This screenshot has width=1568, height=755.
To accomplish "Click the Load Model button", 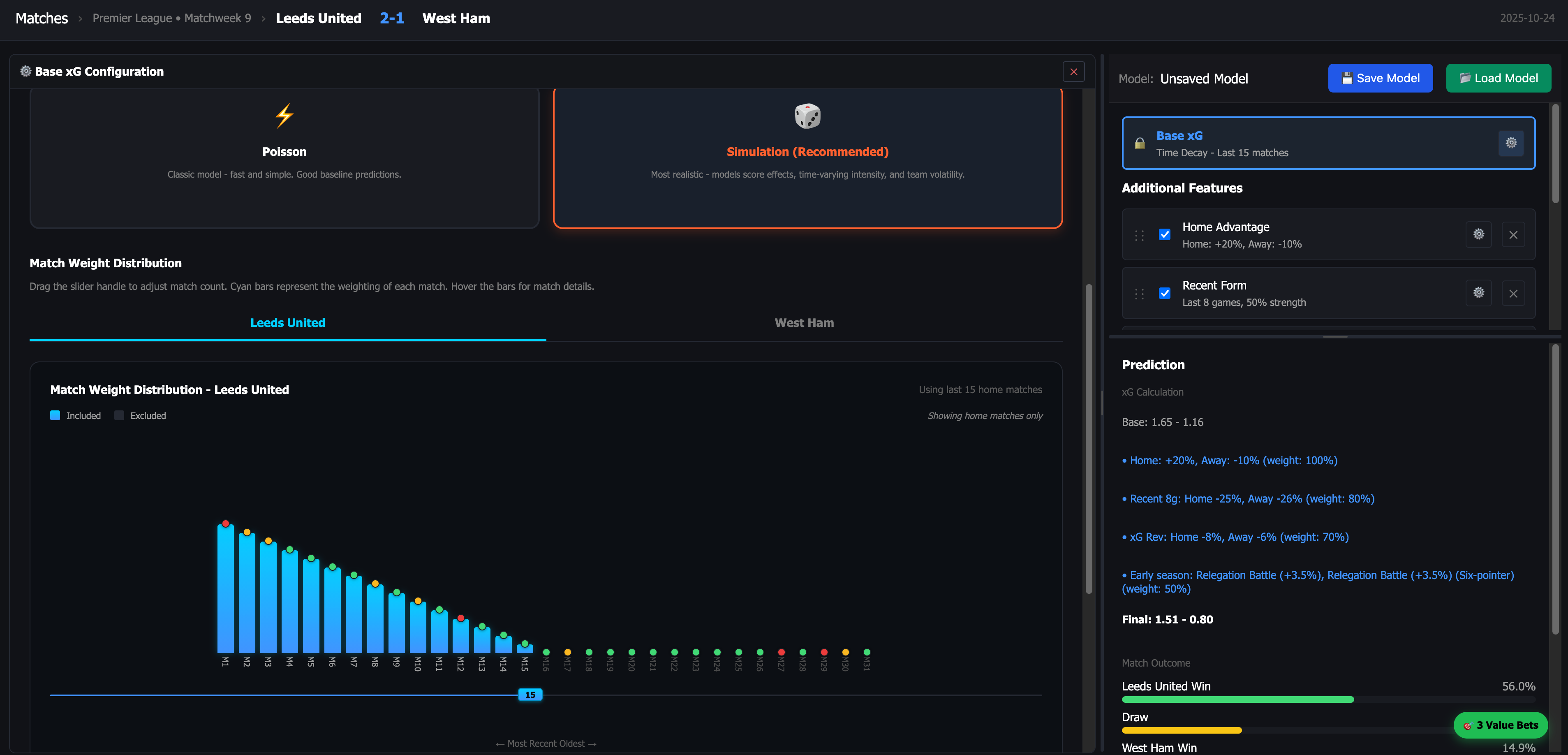I will 1498,78.
